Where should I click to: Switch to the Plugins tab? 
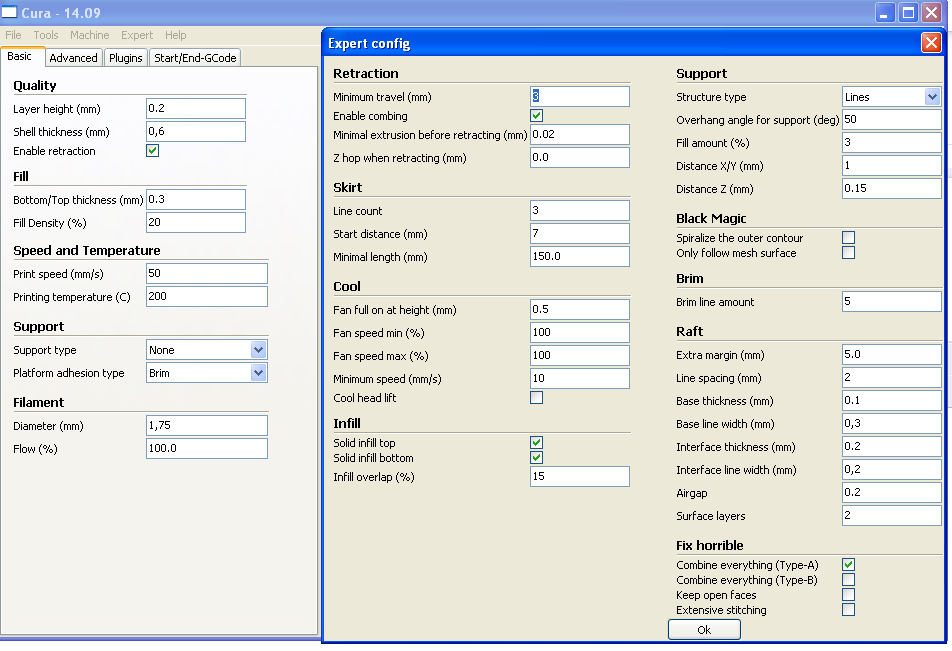(126, 58)
